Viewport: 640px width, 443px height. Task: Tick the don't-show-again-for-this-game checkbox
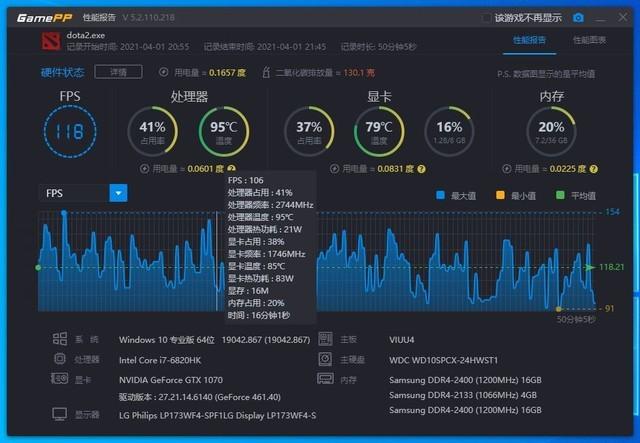486,18
